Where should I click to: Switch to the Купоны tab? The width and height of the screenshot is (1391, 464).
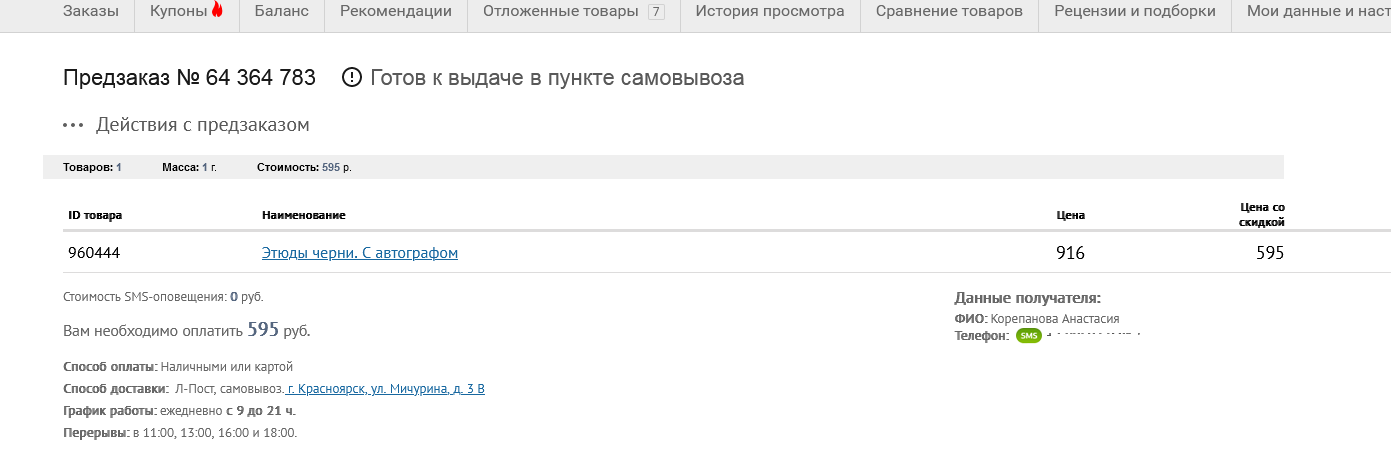coord(186,12)
